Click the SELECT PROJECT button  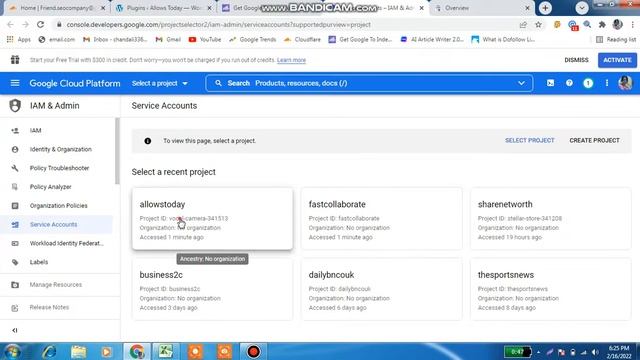[x=529, y=140]
